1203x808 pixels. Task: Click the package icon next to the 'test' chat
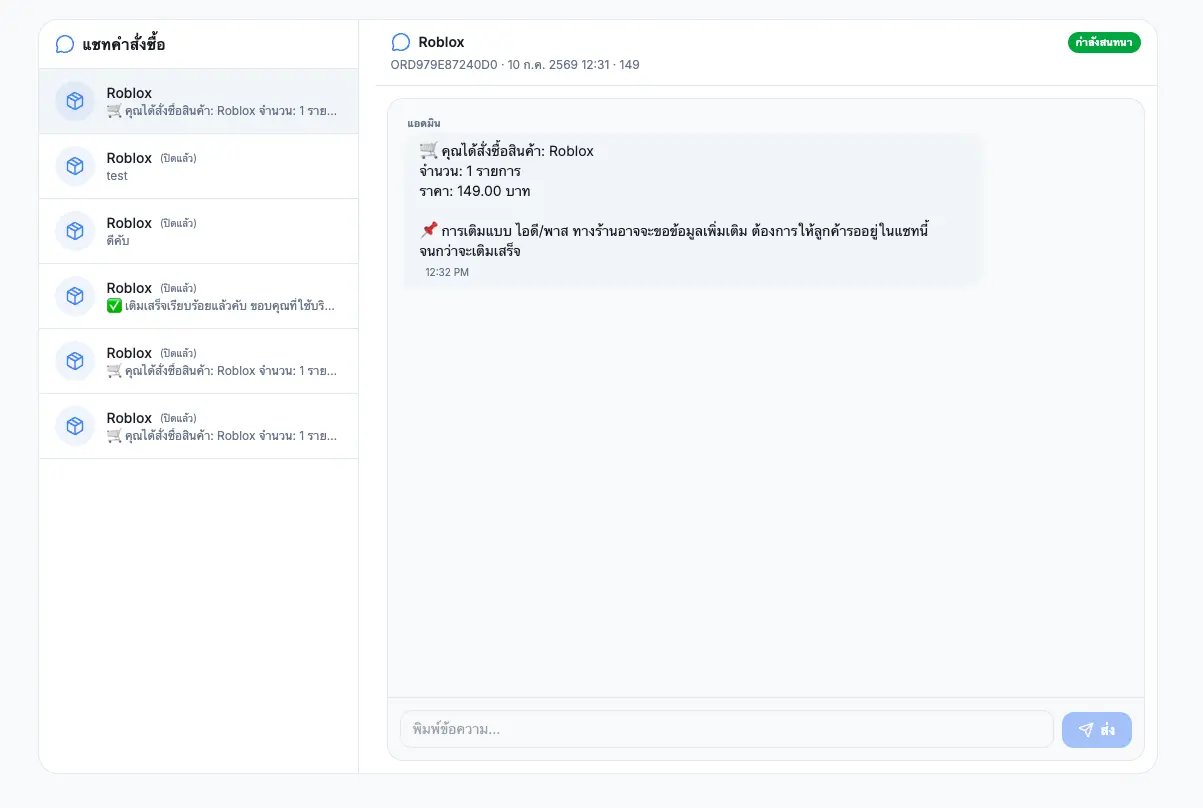coord(75,166)
